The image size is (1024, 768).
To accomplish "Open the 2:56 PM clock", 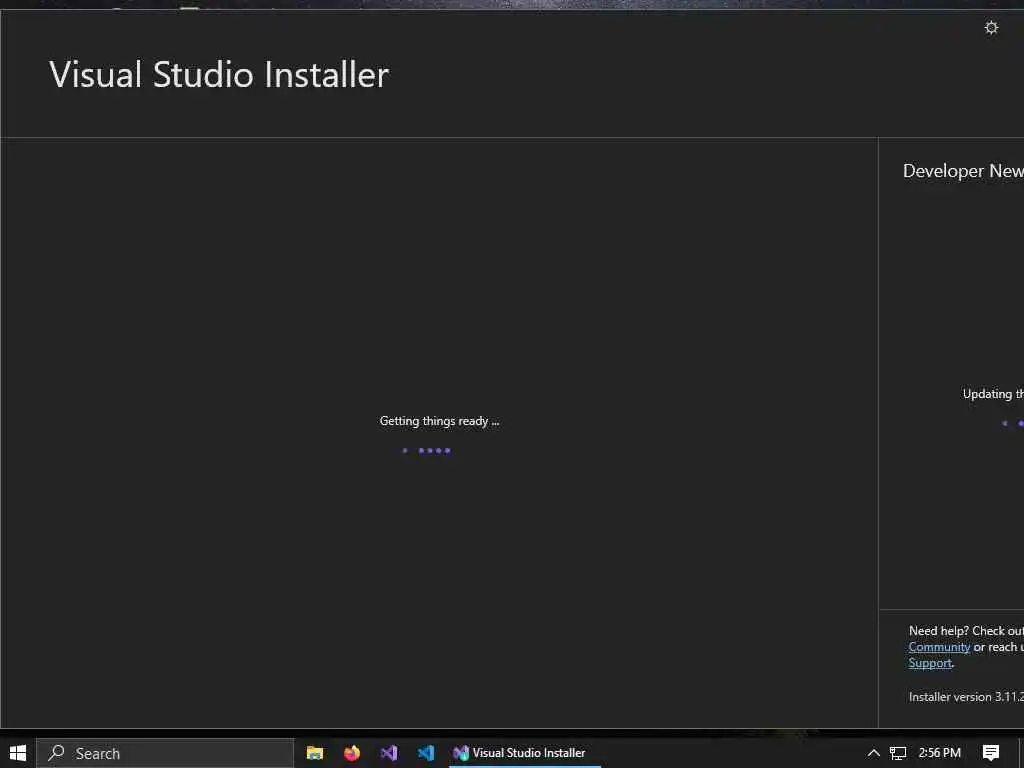I will [939, 753].
